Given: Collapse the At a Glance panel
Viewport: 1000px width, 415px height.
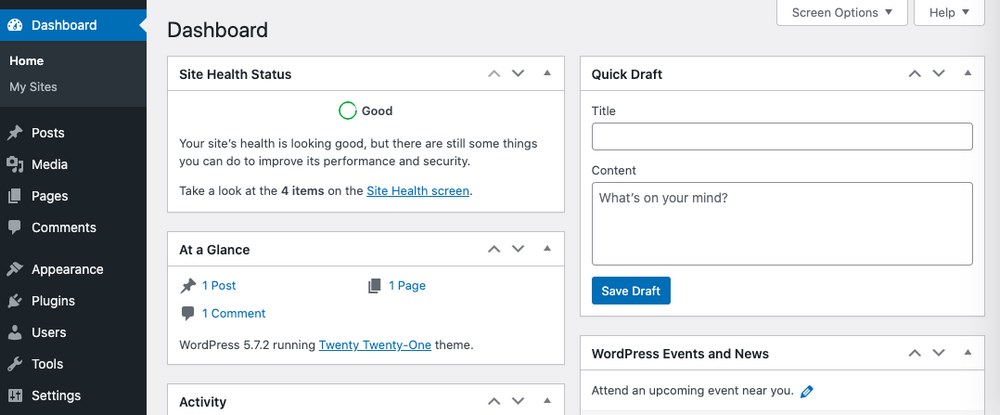Looking at the screenshot, I should pyautogui.click(x=547, y=249).
